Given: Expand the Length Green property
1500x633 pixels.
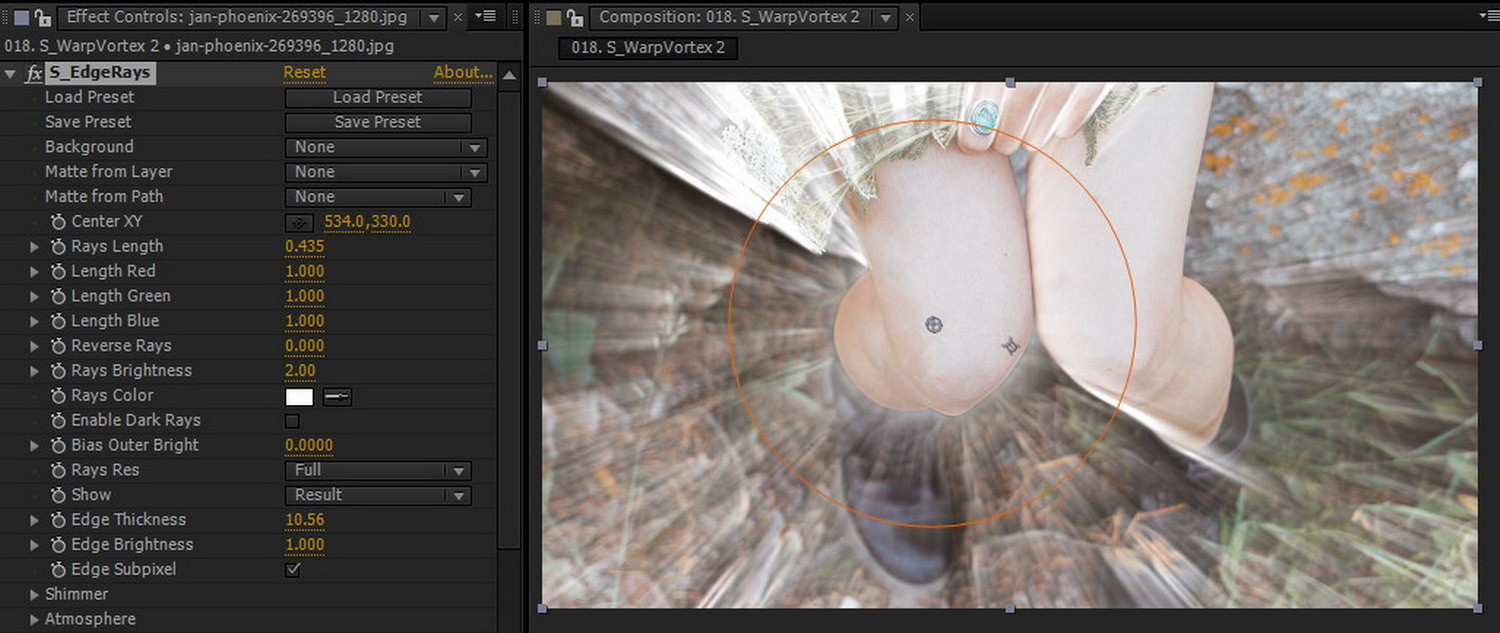Looking at the screenshot, I should click(35, 297).
